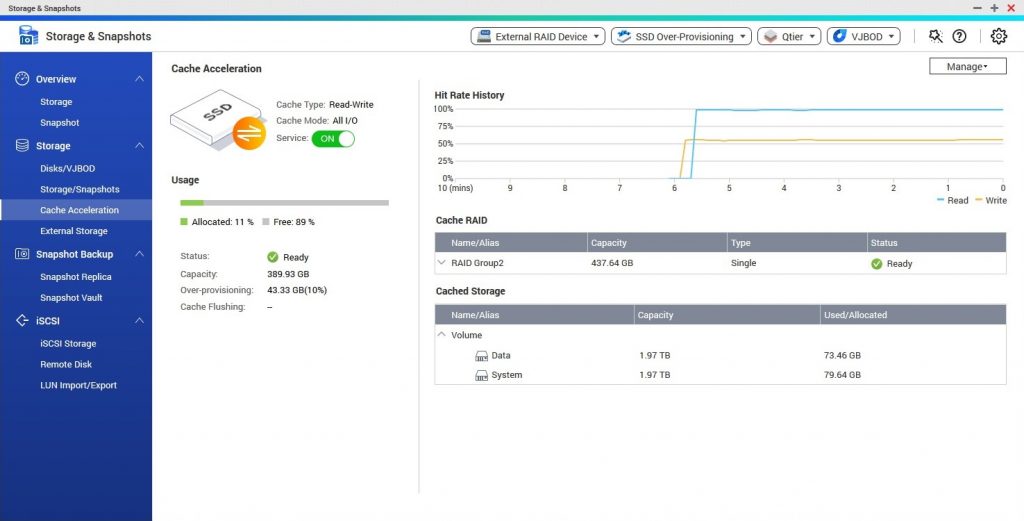
Task: Click the 437.64 GB capacity cell
Action: [x=612, y=263]
